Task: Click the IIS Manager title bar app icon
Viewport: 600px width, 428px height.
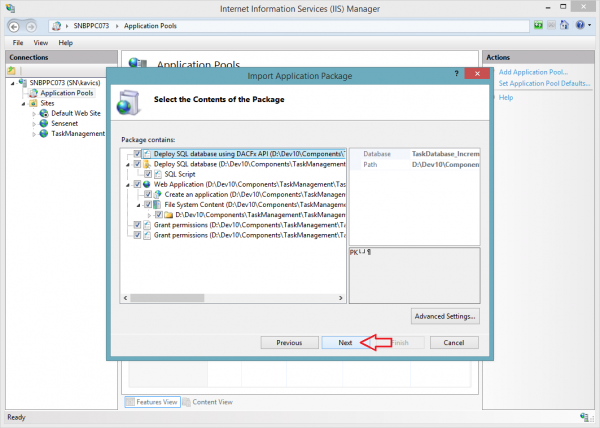Action: [11, 8]
